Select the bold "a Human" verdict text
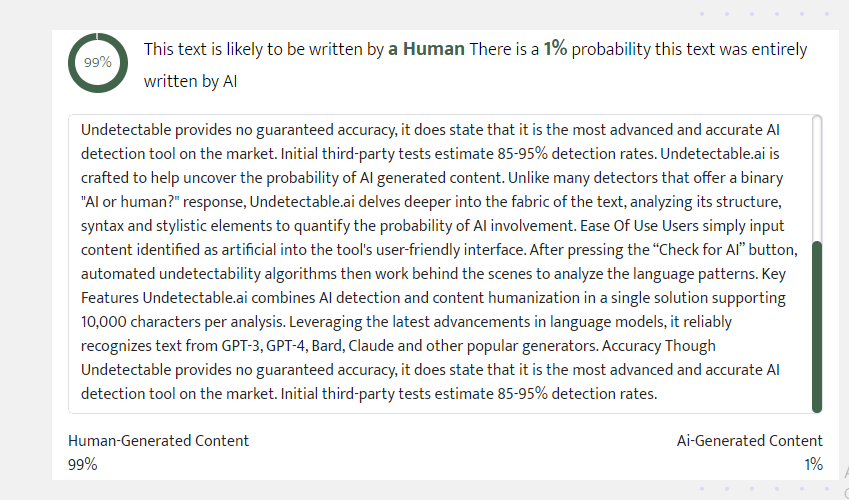Screen dimensions: 849x500 [x=426, y=49]
